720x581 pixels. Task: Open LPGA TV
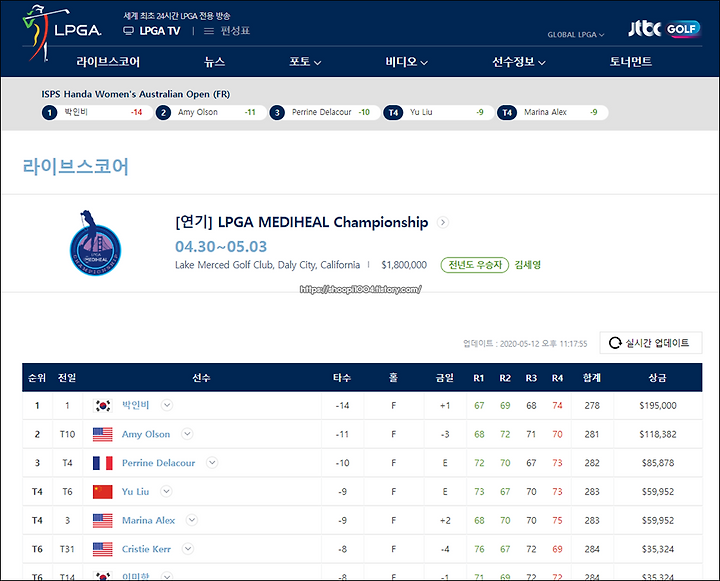(152, 31)
